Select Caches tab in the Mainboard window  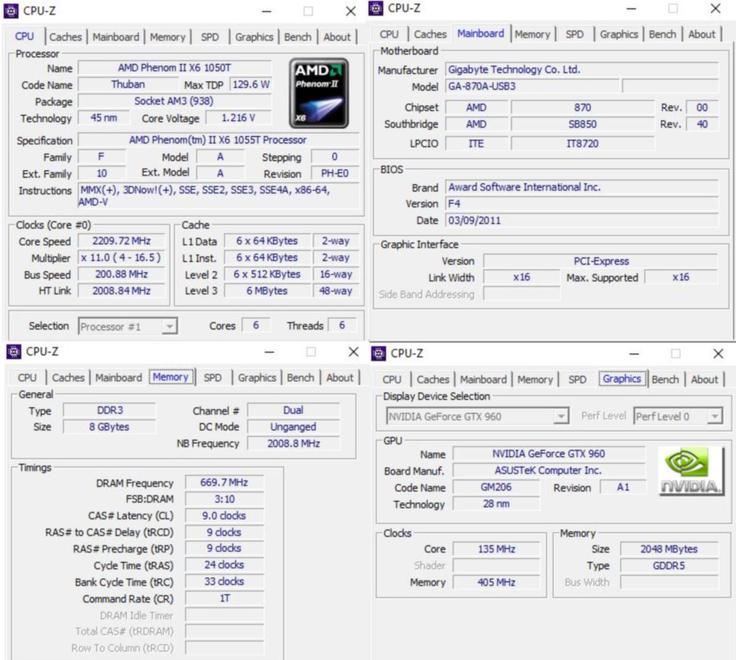click(x=430, y=34)
